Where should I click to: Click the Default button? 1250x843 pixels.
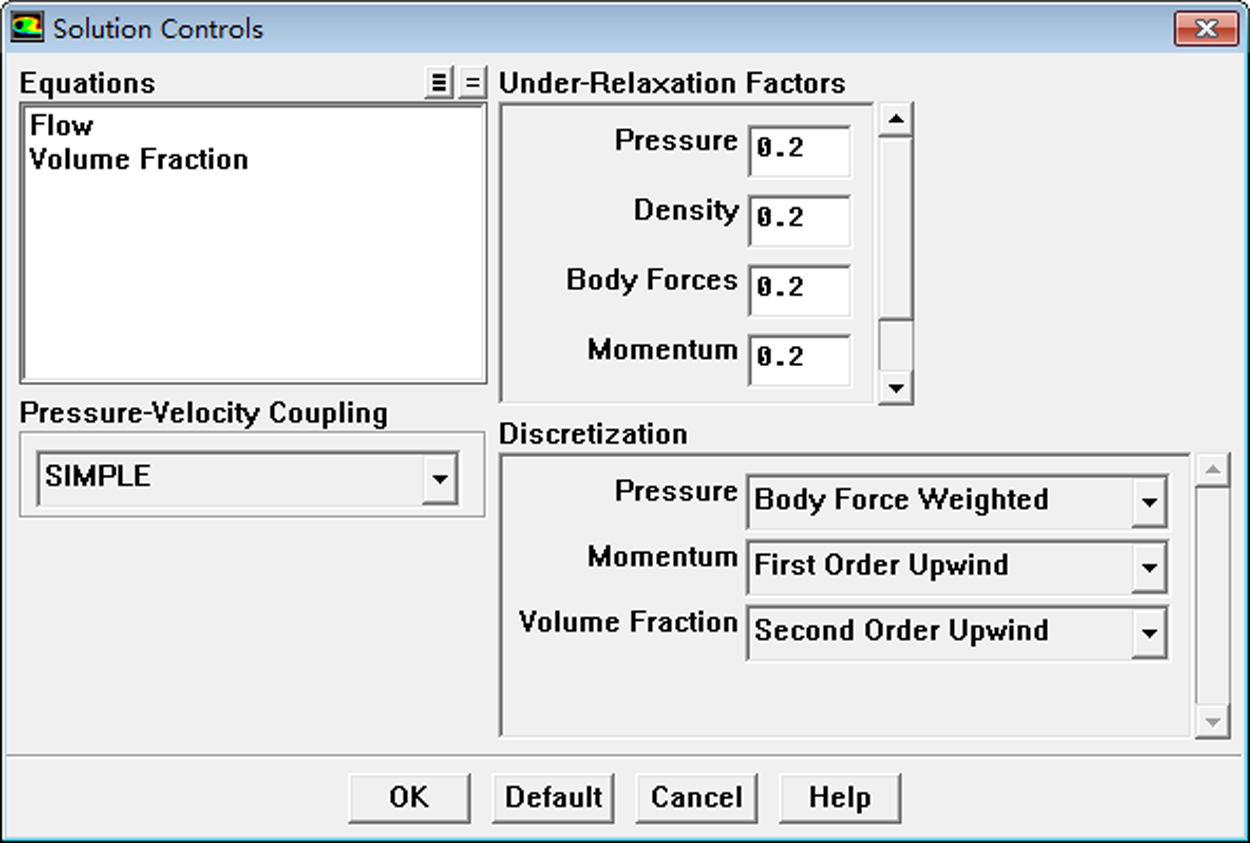(553, 798)
